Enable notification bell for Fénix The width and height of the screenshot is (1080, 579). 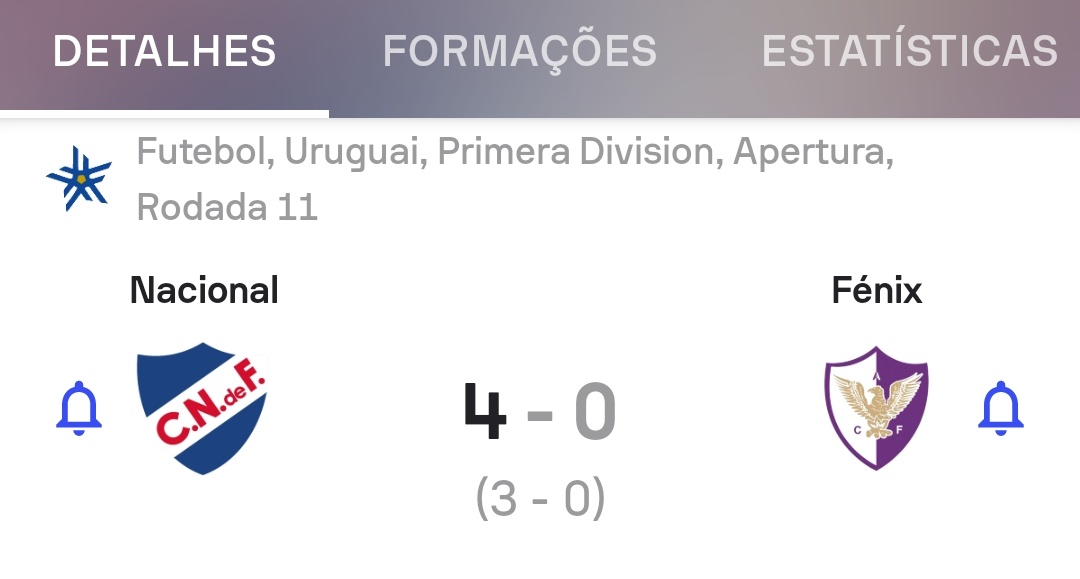click(x=1001, y=409)
